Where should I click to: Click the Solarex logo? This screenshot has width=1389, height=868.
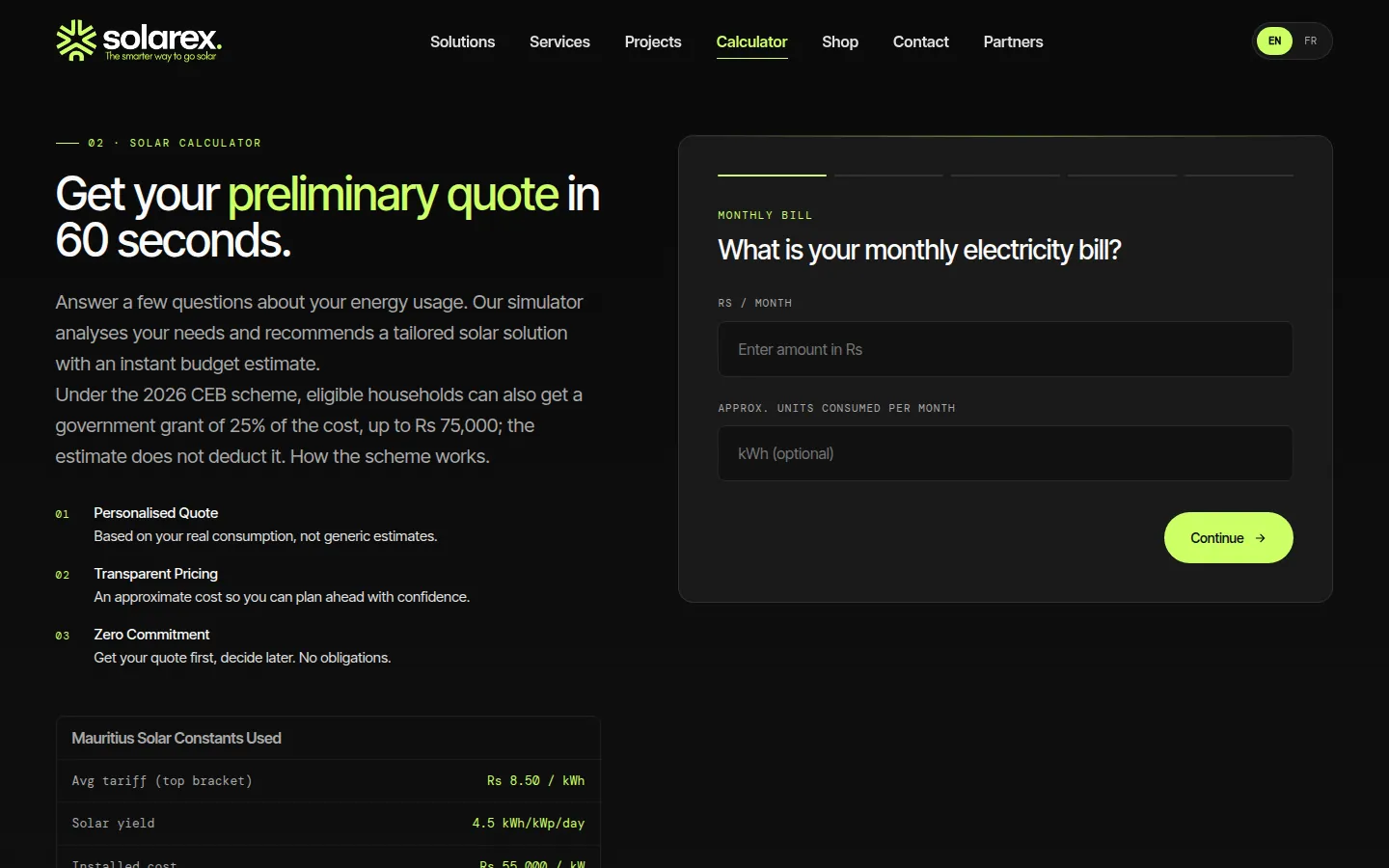pos(139,41)
